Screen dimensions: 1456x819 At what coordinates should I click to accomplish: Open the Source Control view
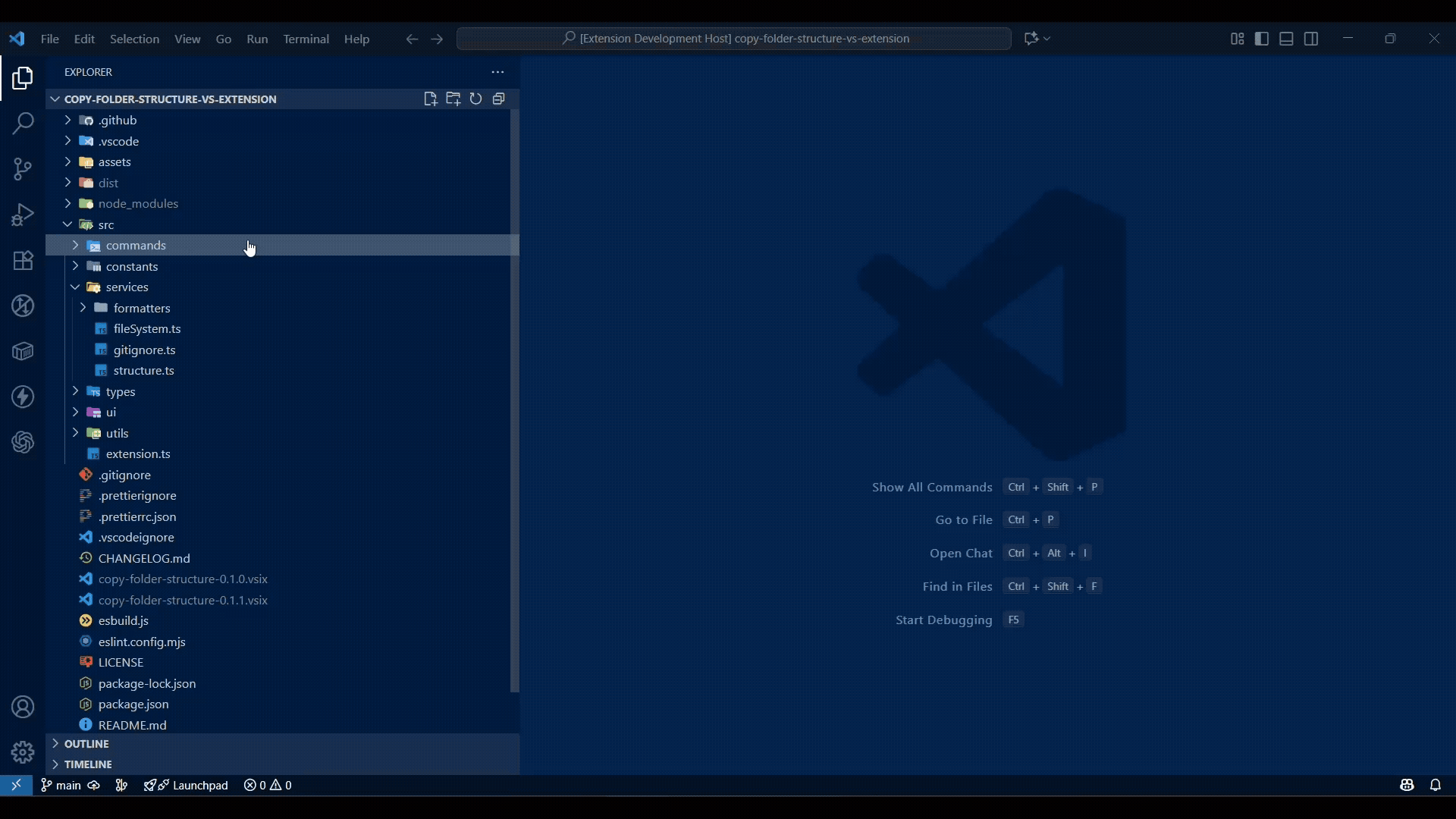pyautogui.click(x=23, y=169)
